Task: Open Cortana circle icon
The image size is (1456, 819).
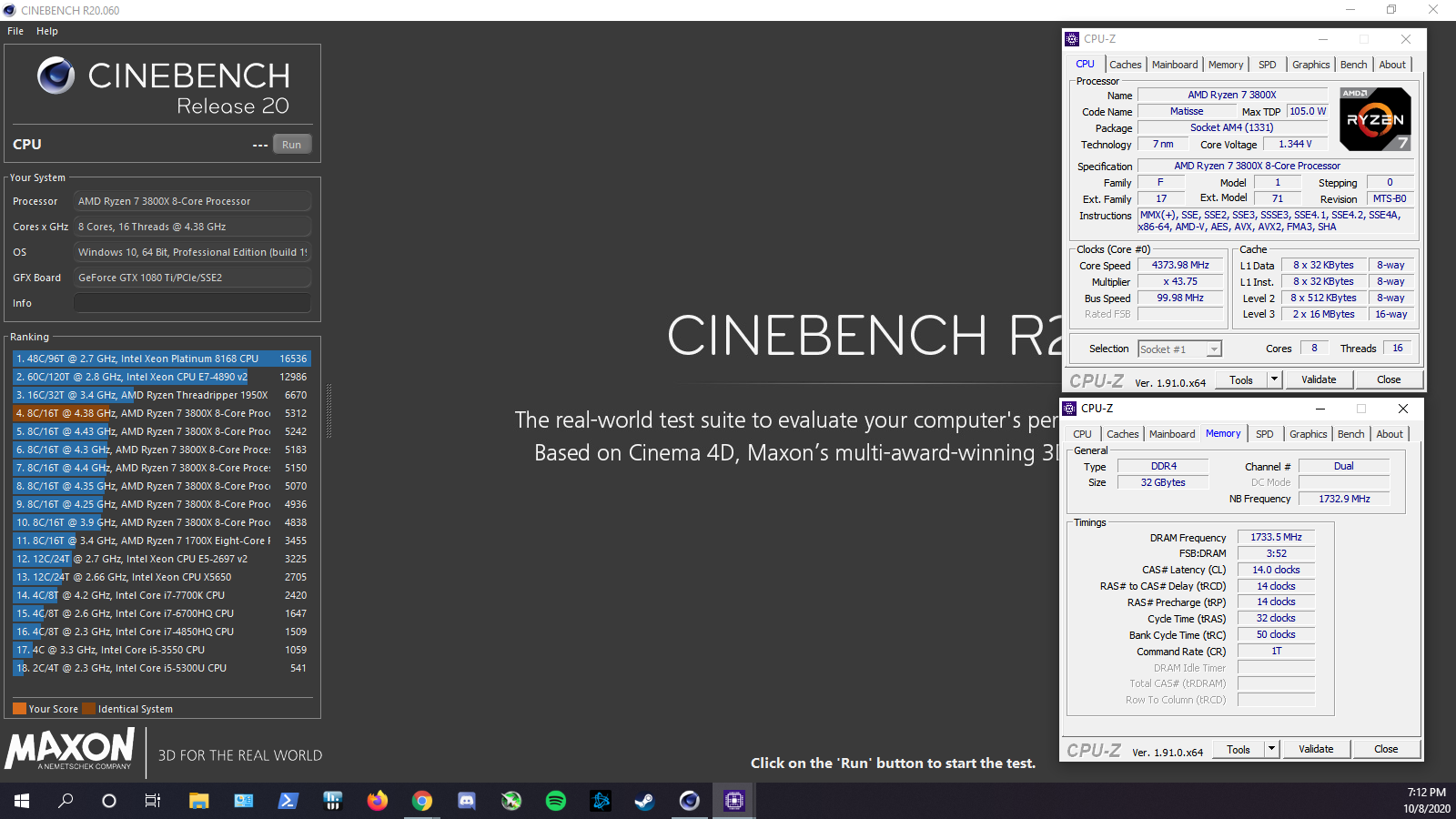Action: tap(109, 801)
